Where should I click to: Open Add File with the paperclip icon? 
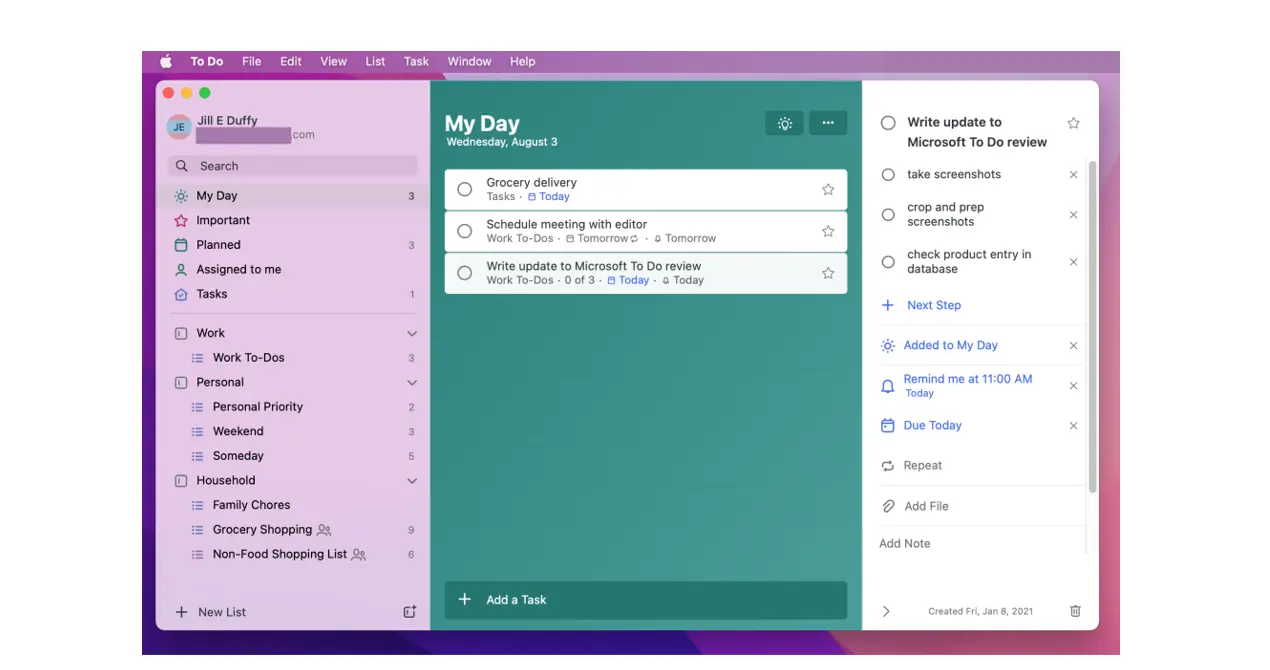click(886, 506)
